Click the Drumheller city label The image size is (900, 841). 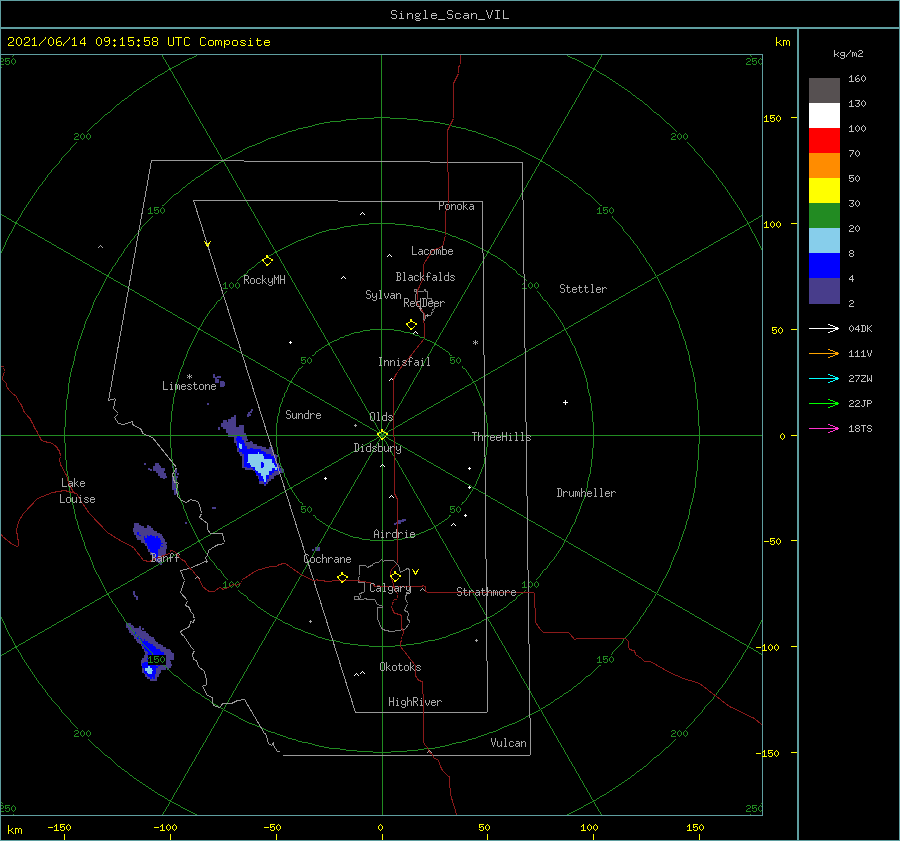(x=586, y=493)
